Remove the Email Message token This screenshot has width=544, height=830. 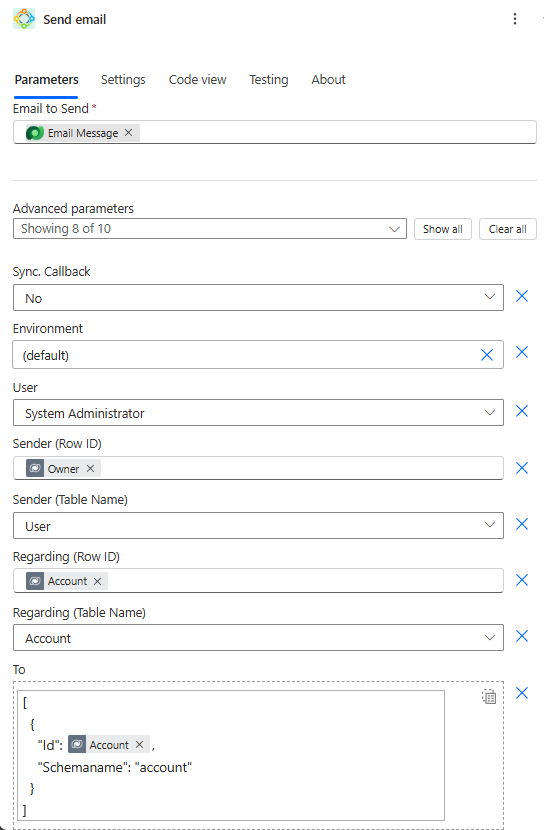click(x=129, y=132)
